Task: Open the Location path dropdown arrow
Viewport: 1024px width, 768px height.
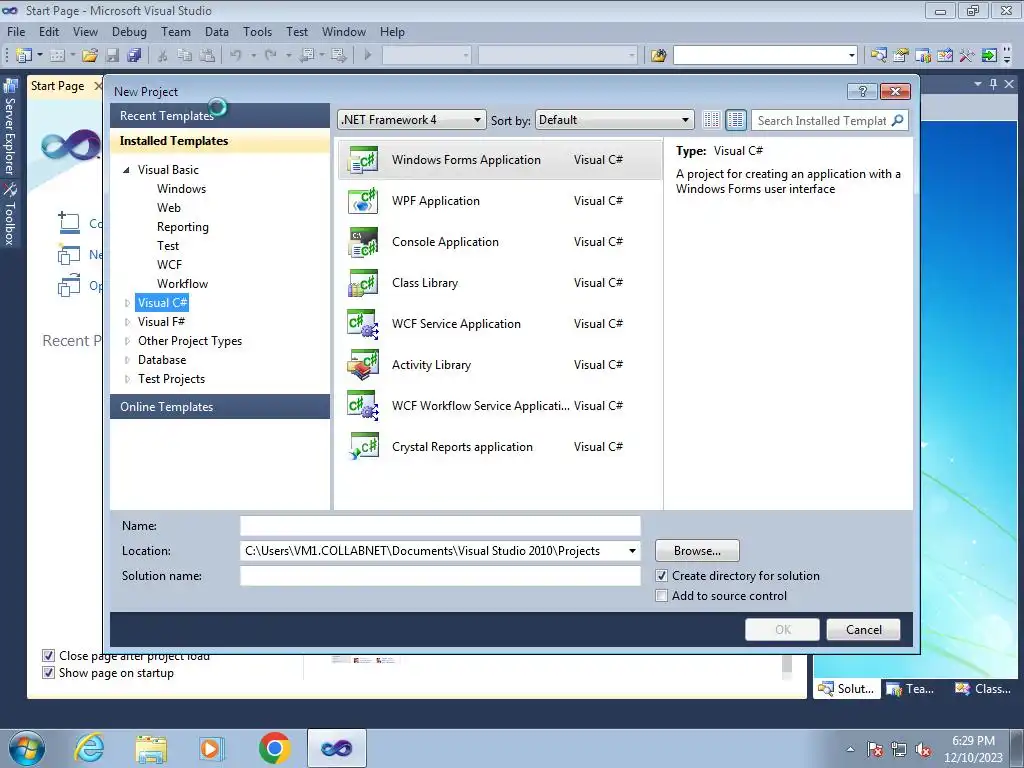Action: click(x=632, y=551)
